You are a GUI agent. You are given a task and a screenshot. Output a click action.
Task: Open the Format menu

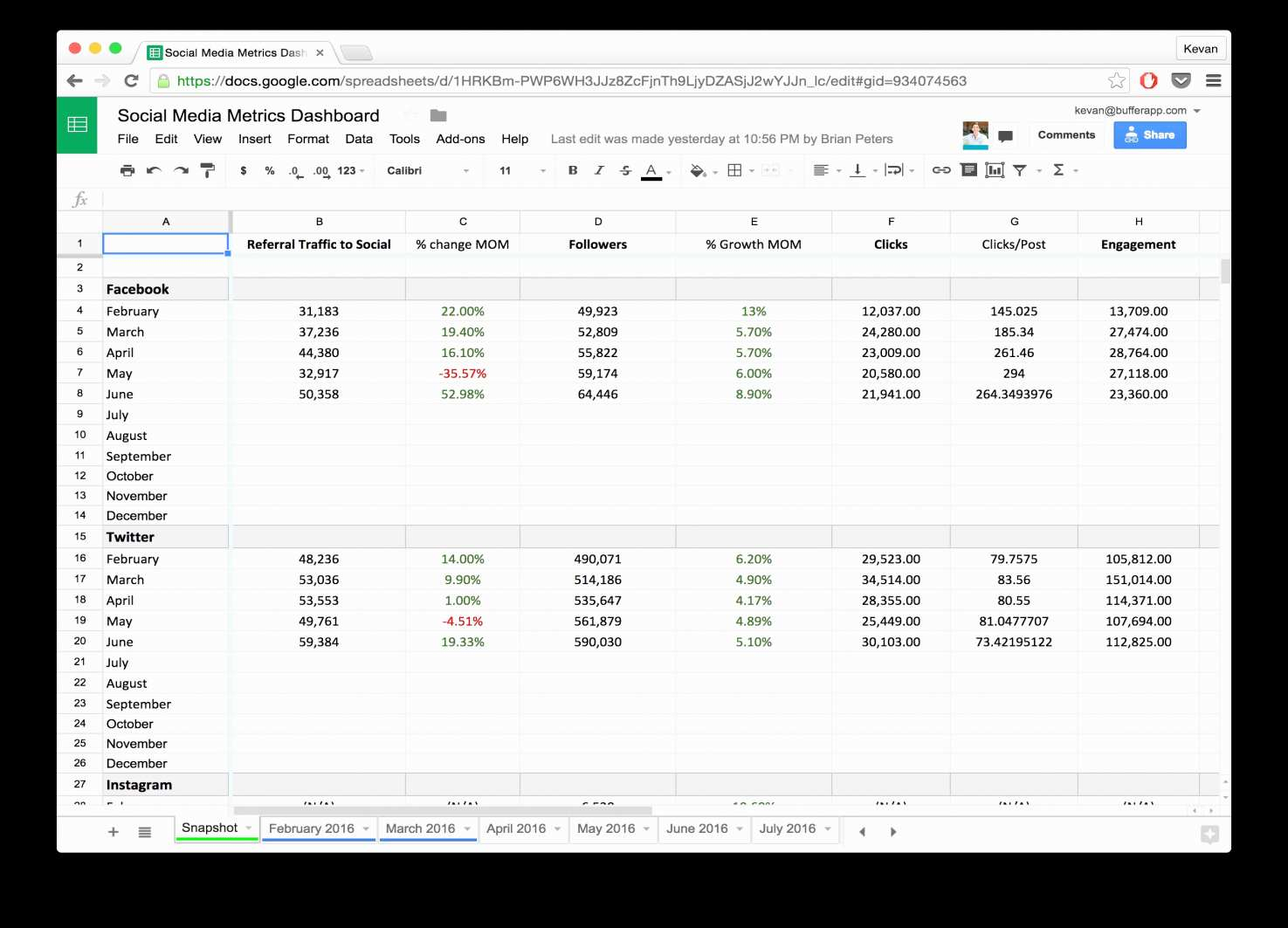pos(307,139)
